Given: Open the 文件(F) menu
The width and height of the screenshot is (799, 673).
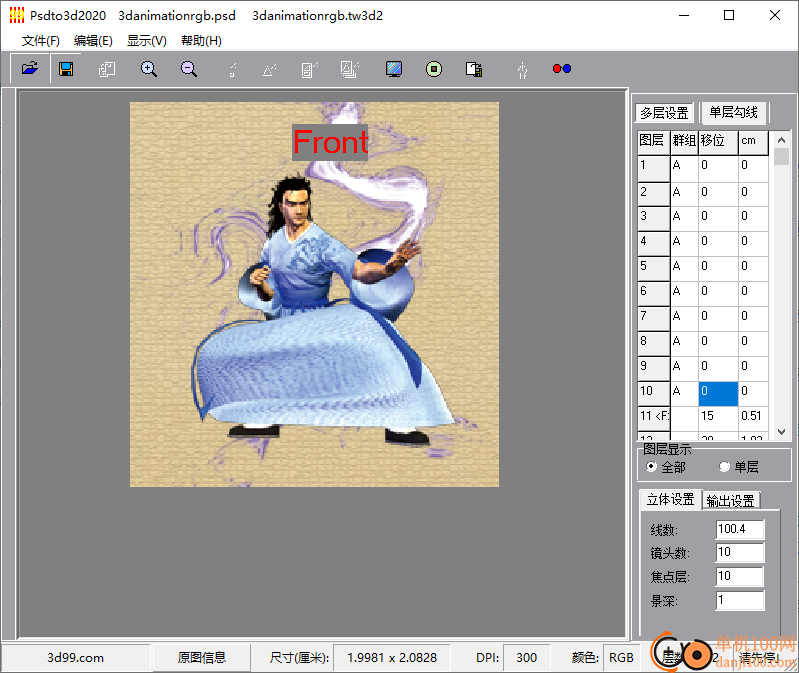Looking at the screenshot, I should pyautogui.click(x=41, y=41).
